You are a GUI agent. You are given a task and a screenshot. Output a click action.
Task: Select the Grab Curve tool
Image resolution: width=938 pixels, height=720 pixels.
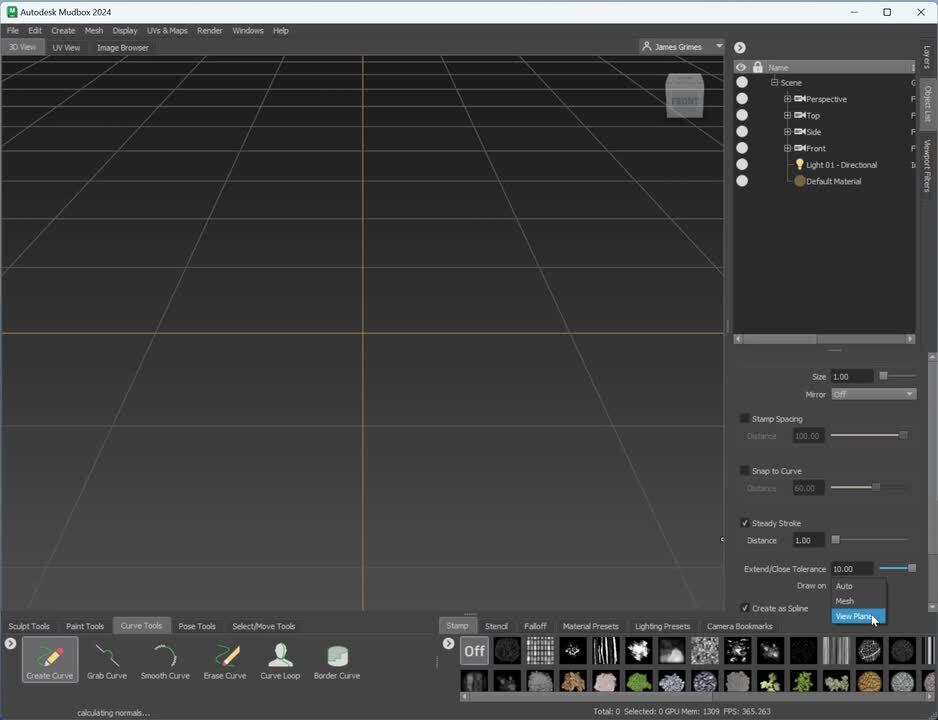tap(106, 659)
